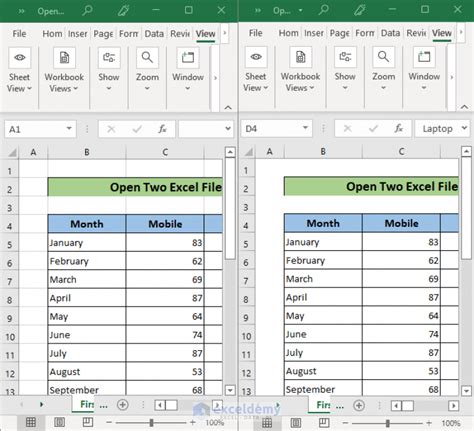The height and width of the screenshot is (431, 474).
Task: Expand quick access chevrons in left title bar
Action: coord(21,11)
